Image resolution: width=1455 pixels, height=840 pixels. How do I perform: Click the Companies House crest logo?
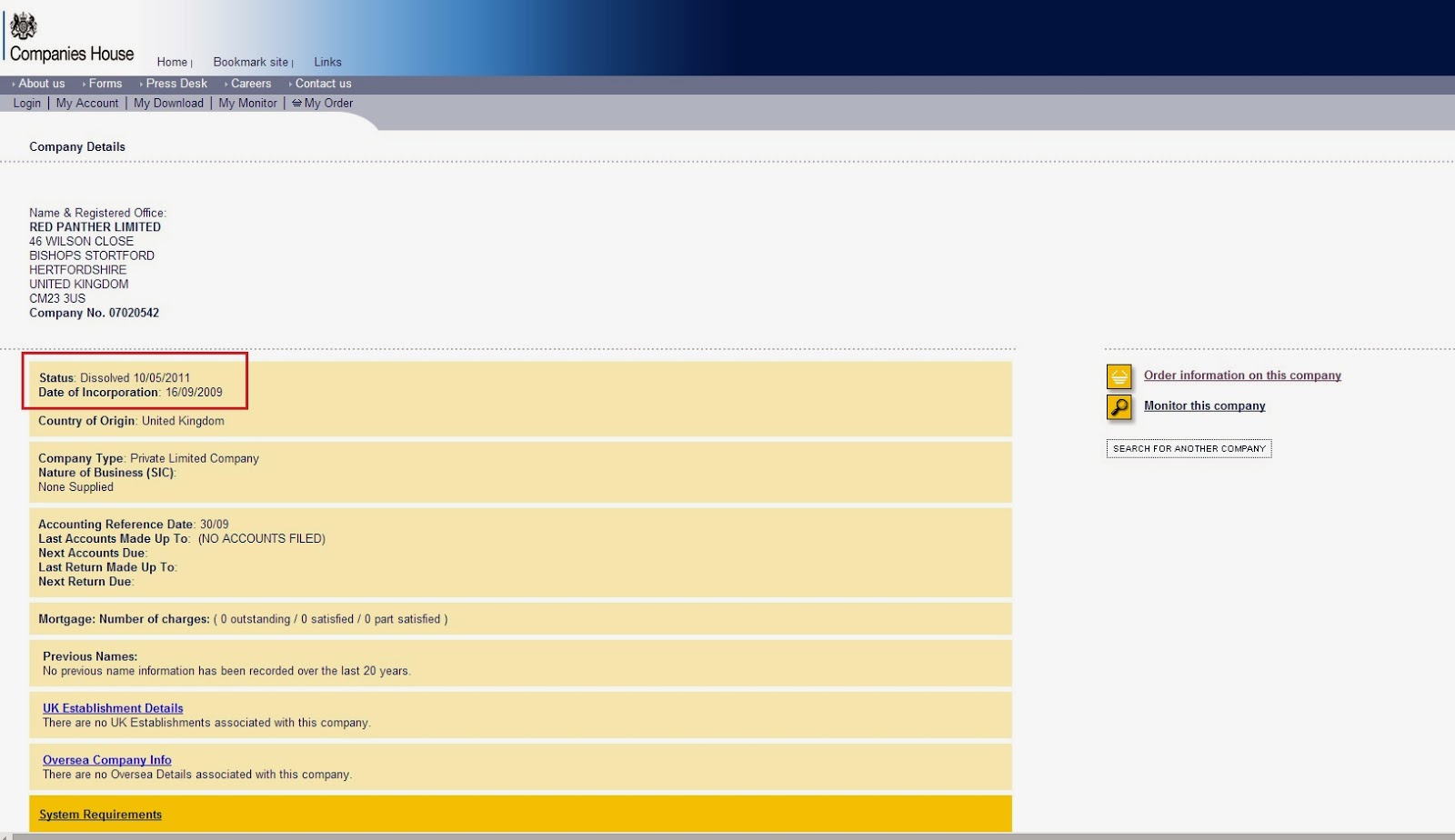click(23, 26)
